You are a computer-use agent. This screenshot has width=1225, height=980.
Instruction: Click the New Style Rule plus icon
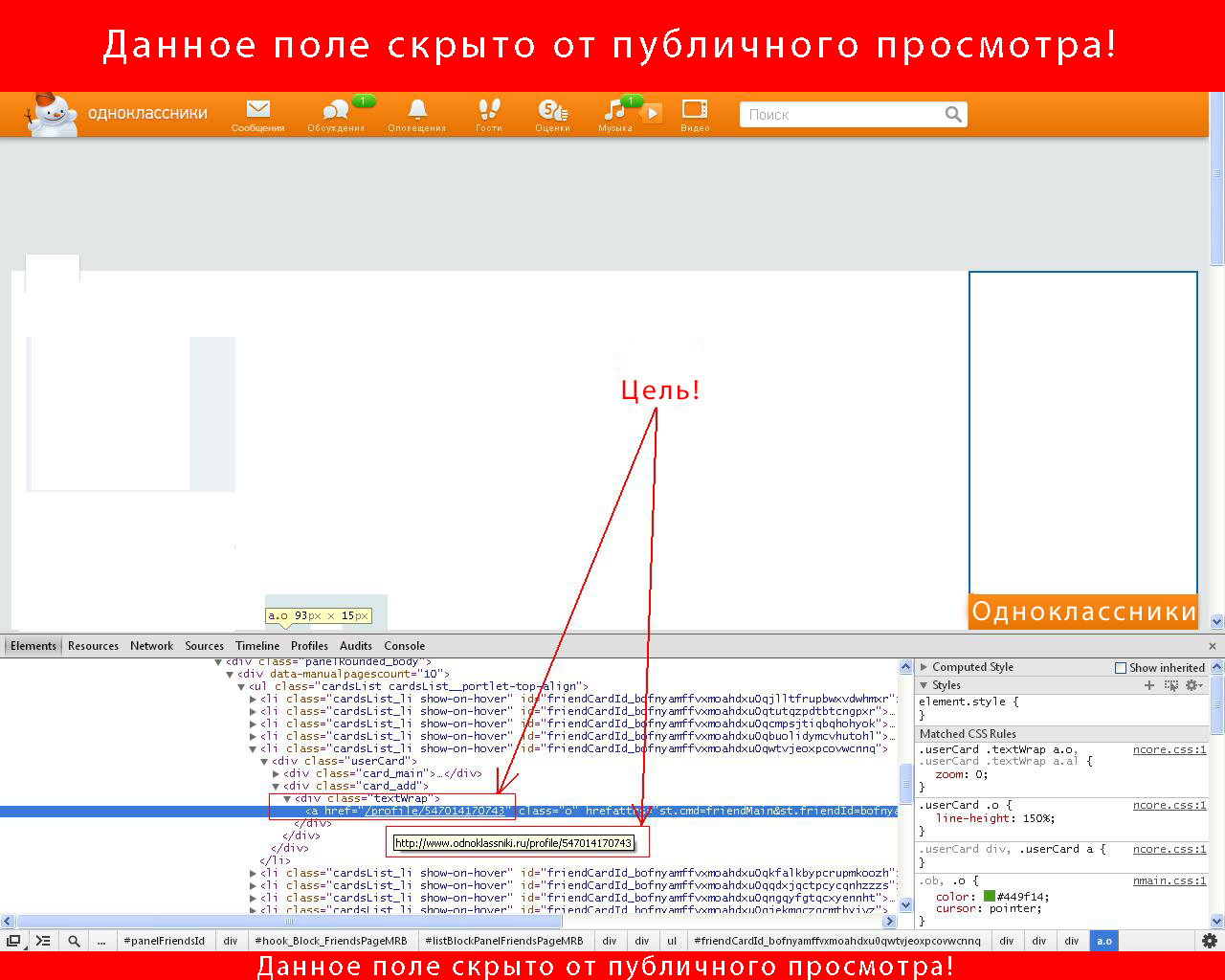click(x=1149, y=685)
